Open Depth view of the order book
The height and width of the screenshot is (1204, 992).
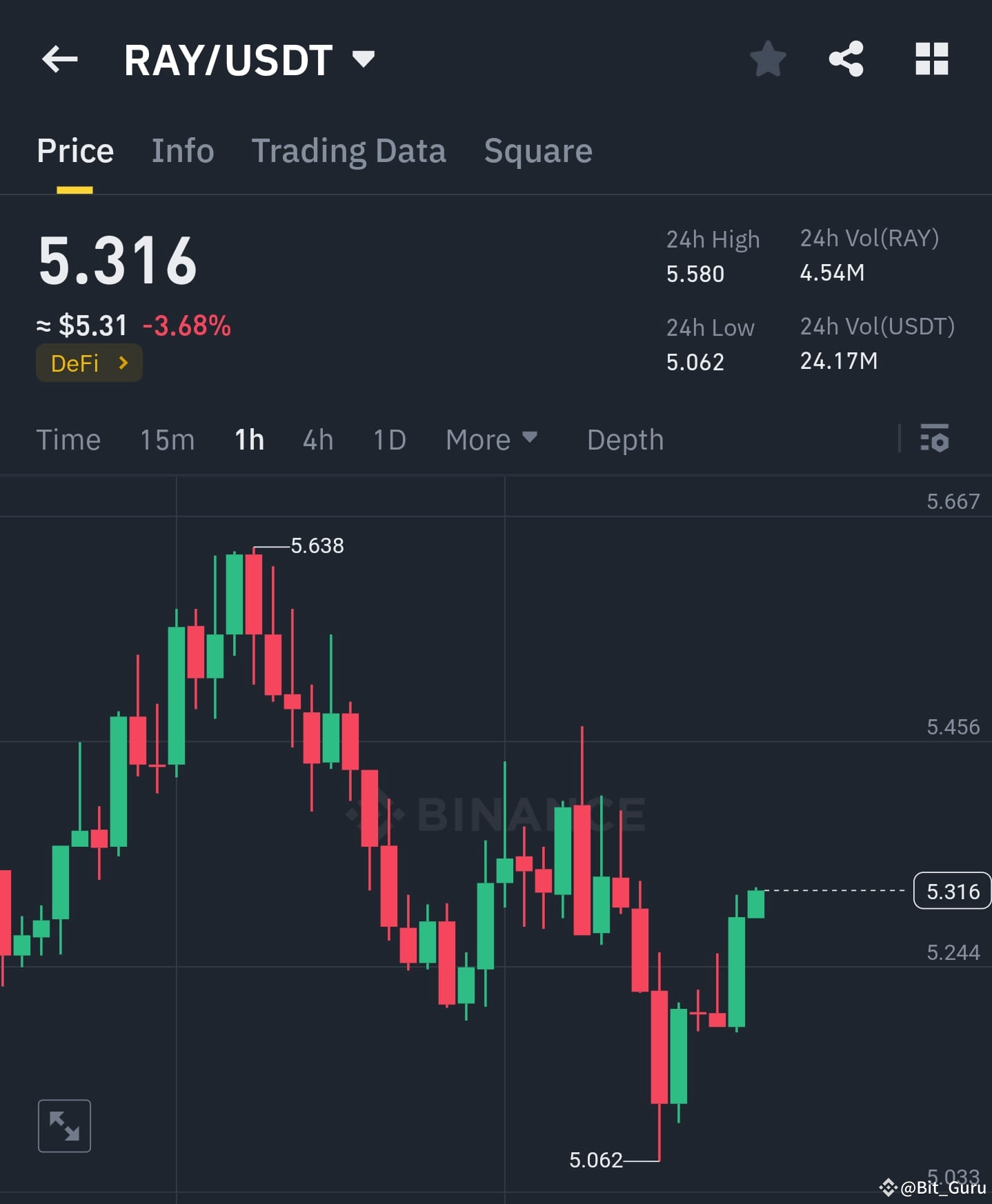point(624,439)
